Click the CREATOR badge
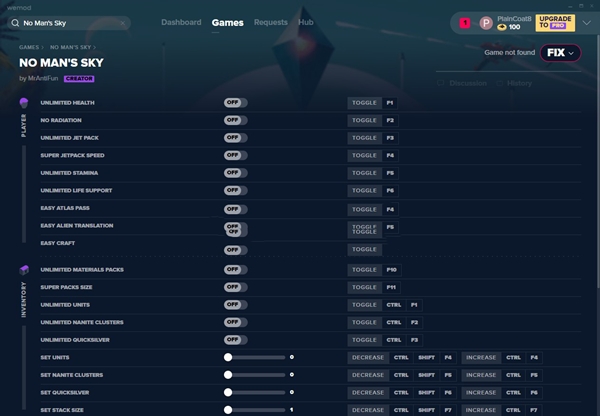Screen dimensions: 600x416 [x=79, y=78]
